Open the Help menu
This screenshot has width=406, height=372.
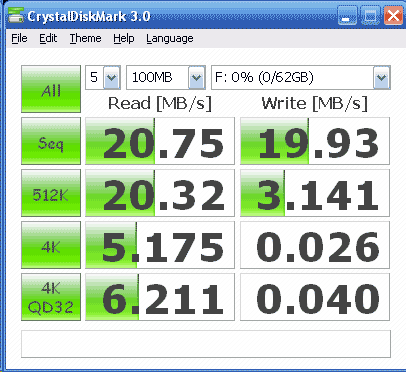tap(124, 38)
